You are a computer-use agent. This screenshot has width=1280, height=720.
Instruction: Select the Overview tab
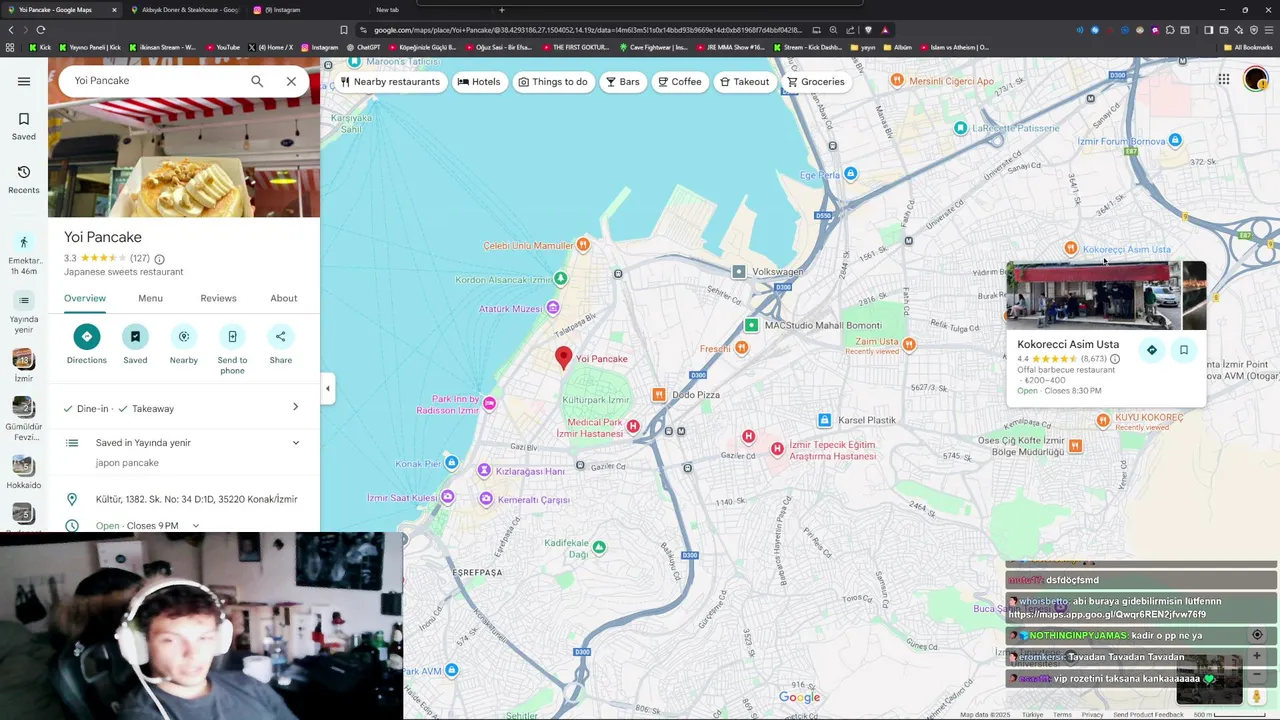tap(85, 298)
